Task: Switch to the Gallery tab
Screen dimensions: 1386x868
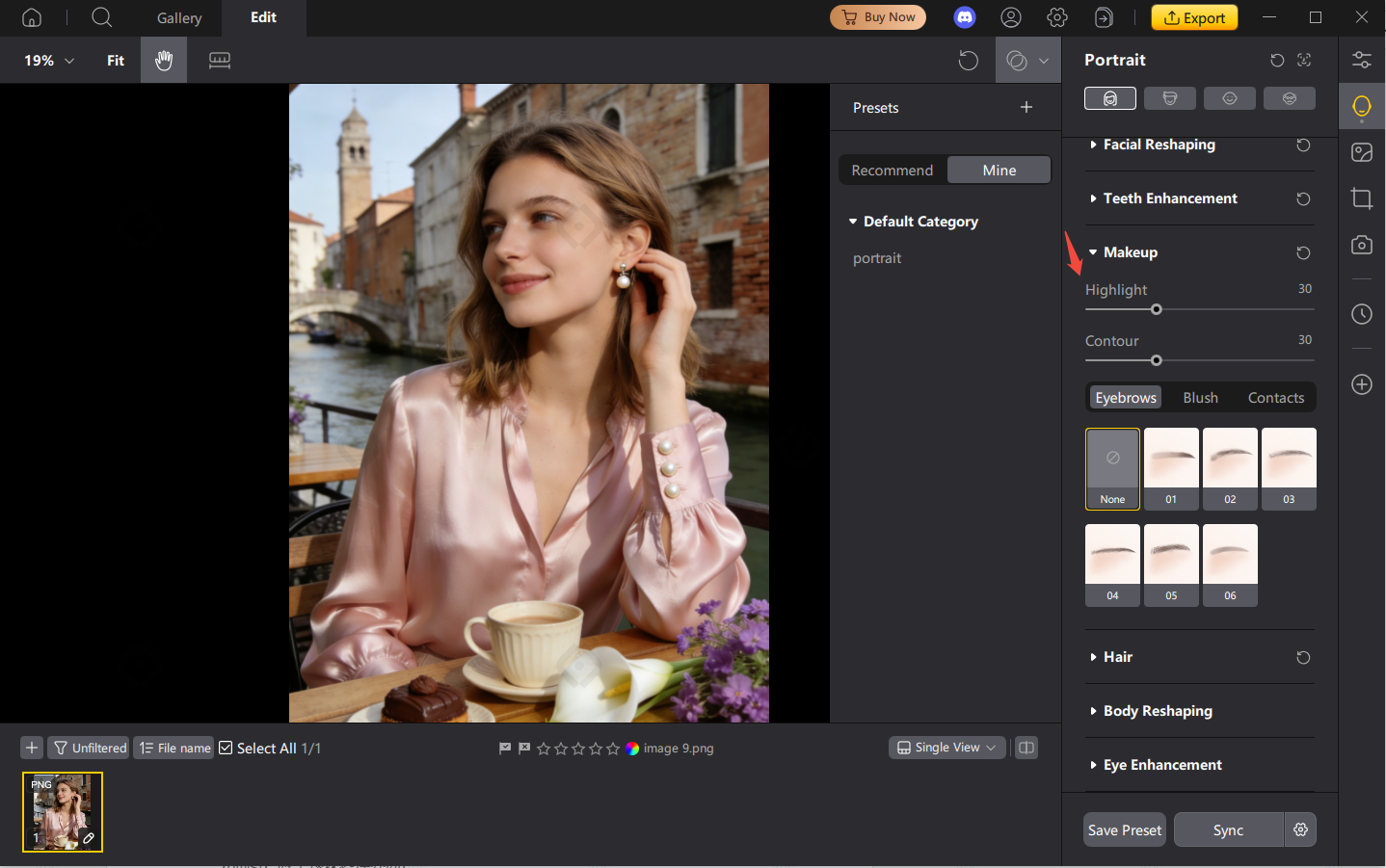Action: click(178, 17)
